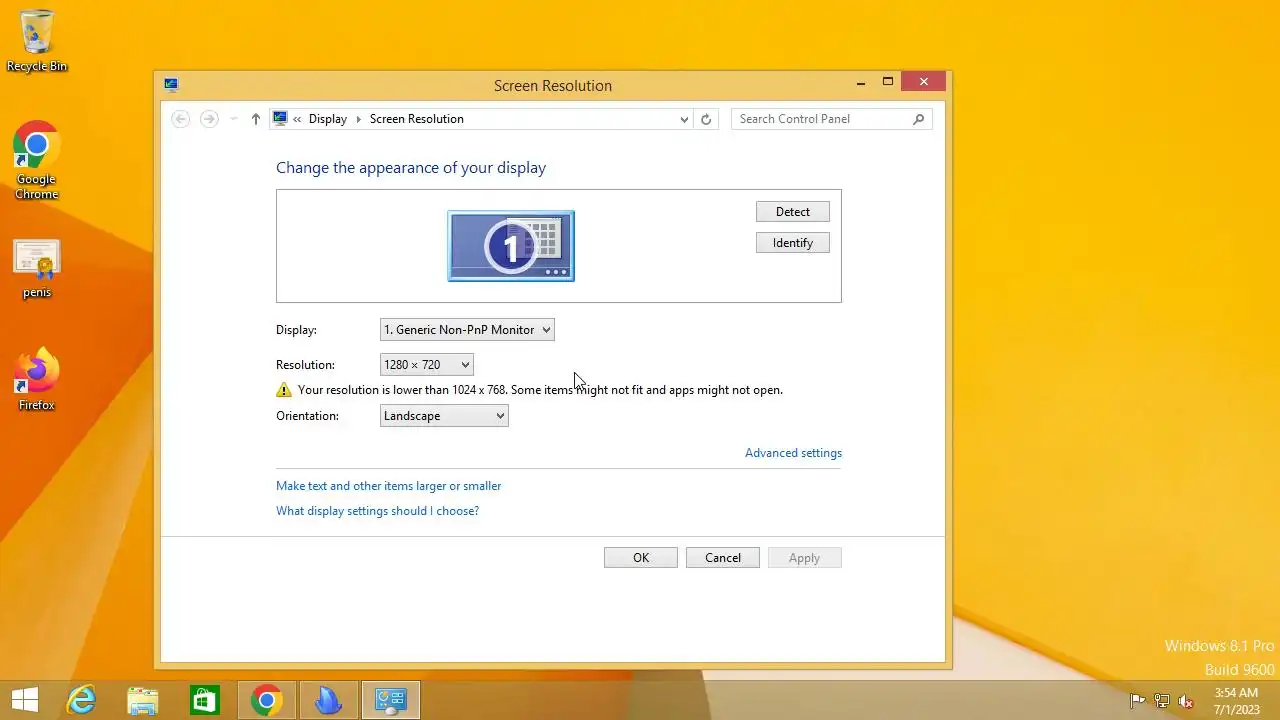
Task: Click the resolution warning icon
Action: (284, 390)
